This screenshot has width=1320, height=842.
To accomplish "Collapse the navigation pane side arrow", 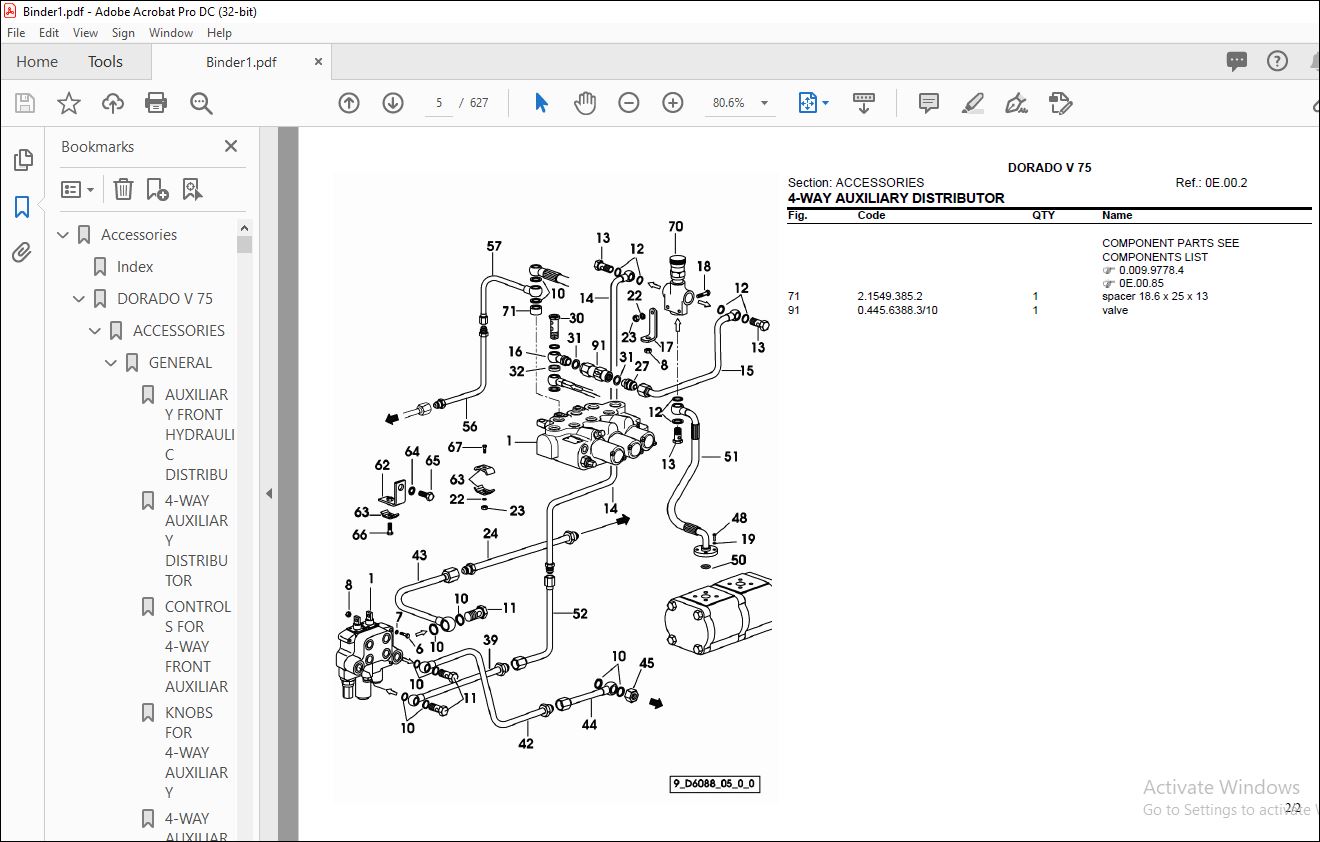I will pyautogui.click(x=268, y=493).
